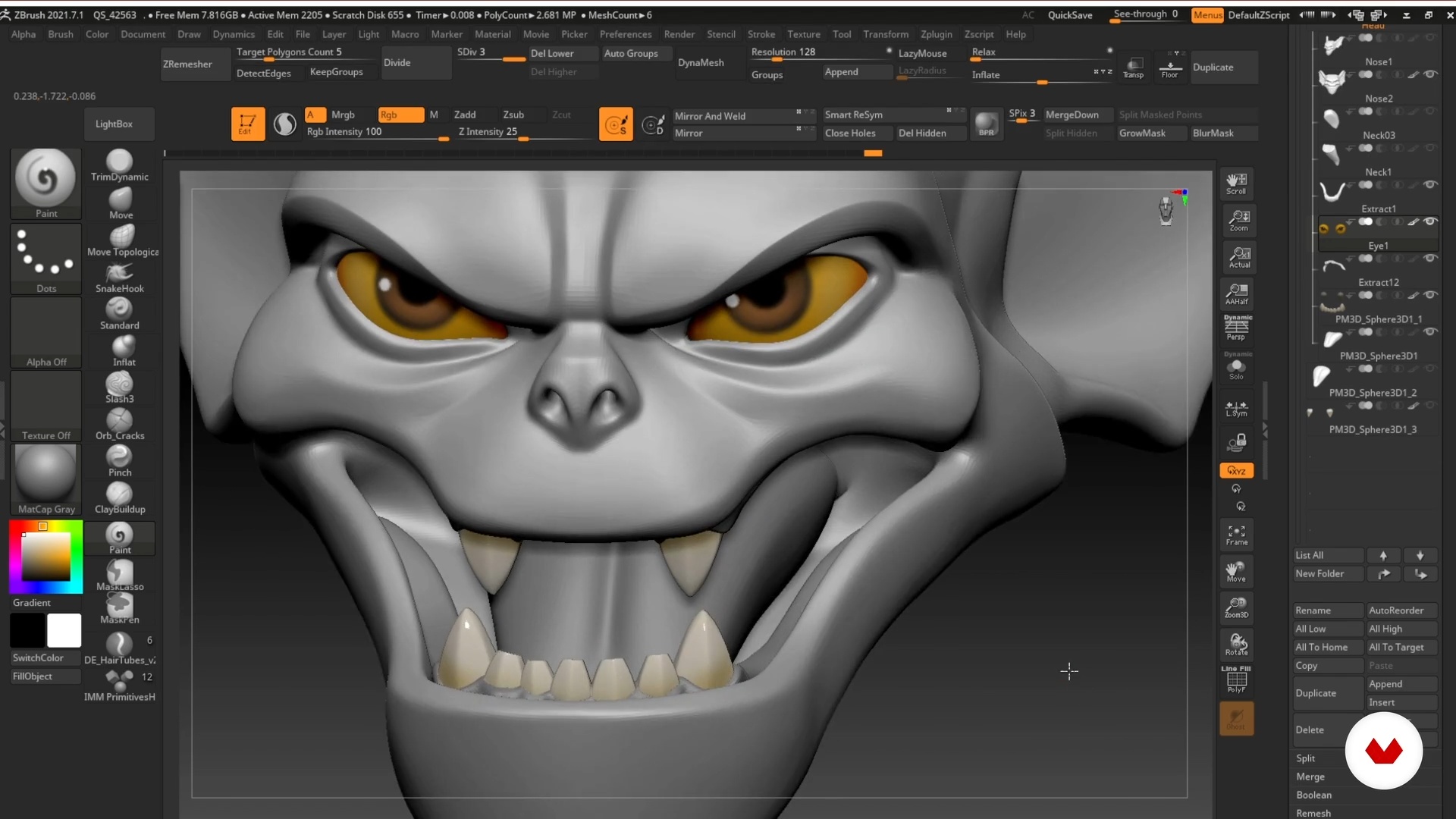The height and width of the screenshot is (819, 1456).
Task: Click the Edit mode icon
Action: 248,124
